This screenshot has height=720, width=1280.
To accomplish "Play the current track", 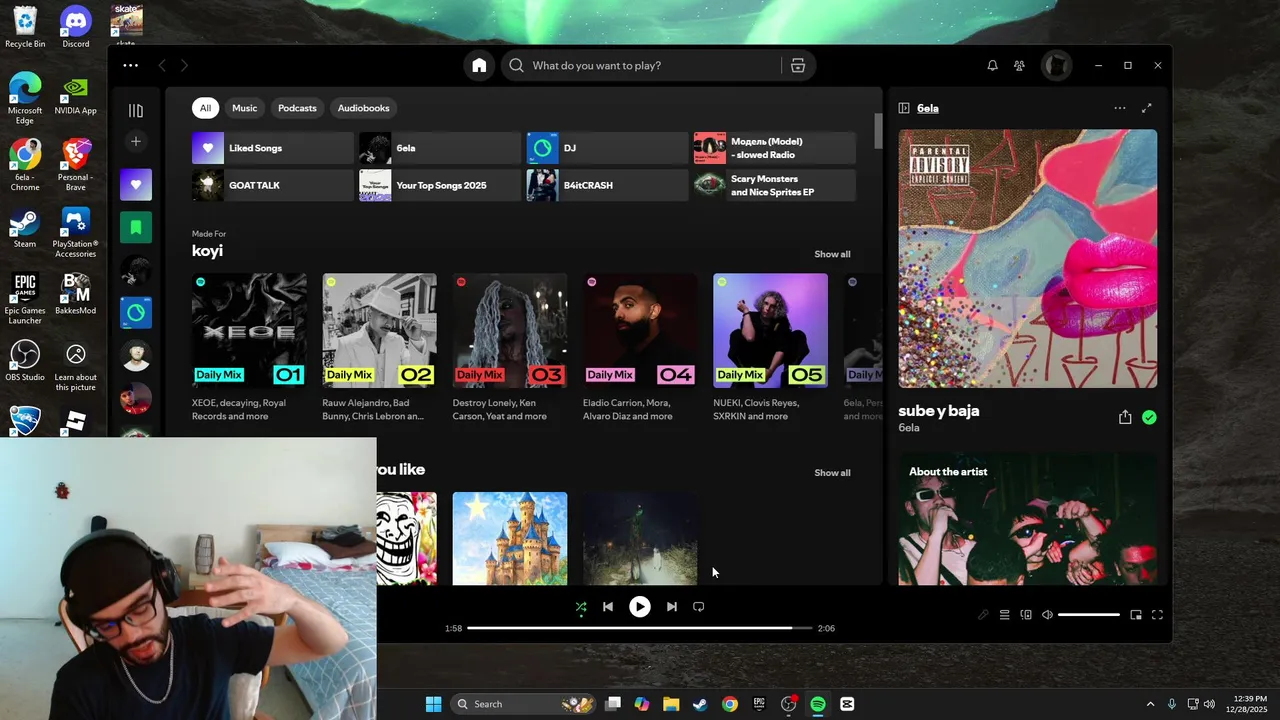I will point(640,607).
